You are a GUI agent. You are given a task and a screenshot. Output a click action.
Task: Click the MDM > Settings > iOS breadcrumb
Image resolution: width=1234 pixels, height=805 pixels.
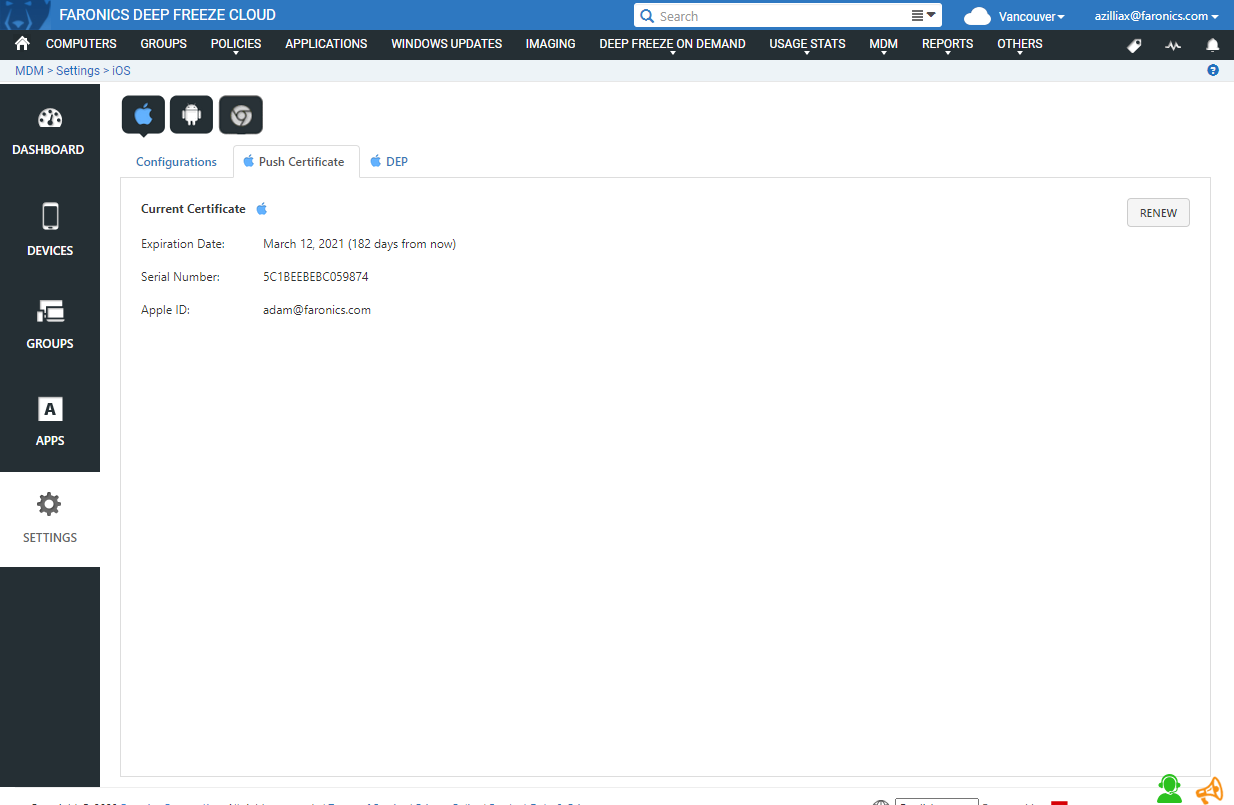[x=72, y=71]
